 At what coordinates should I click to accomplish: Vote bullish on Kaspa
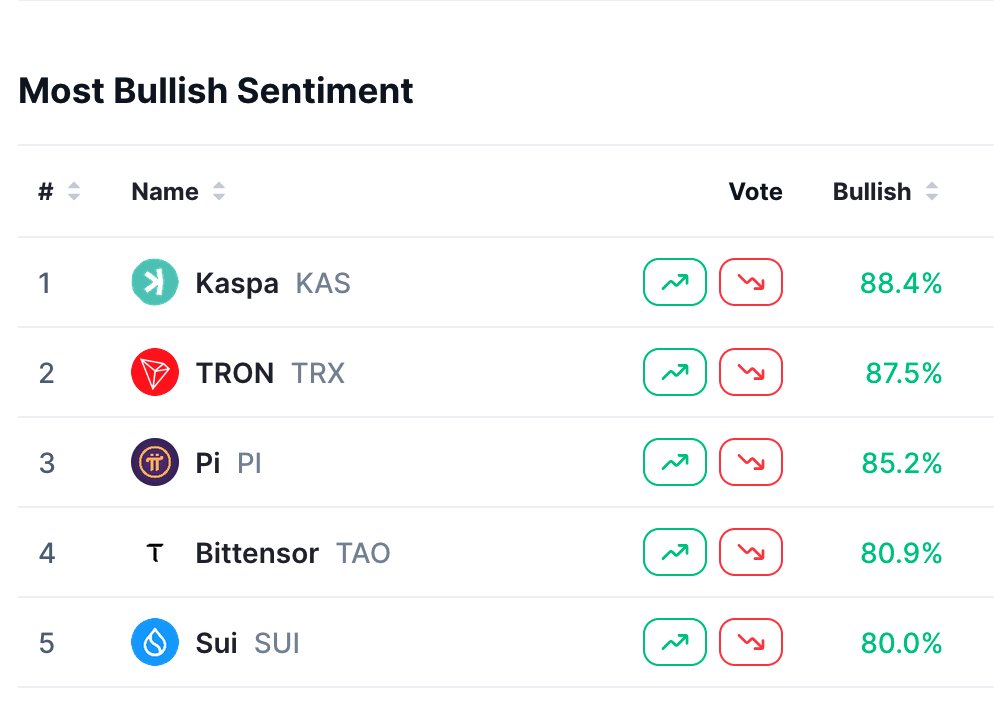click(x=675, y=283)
